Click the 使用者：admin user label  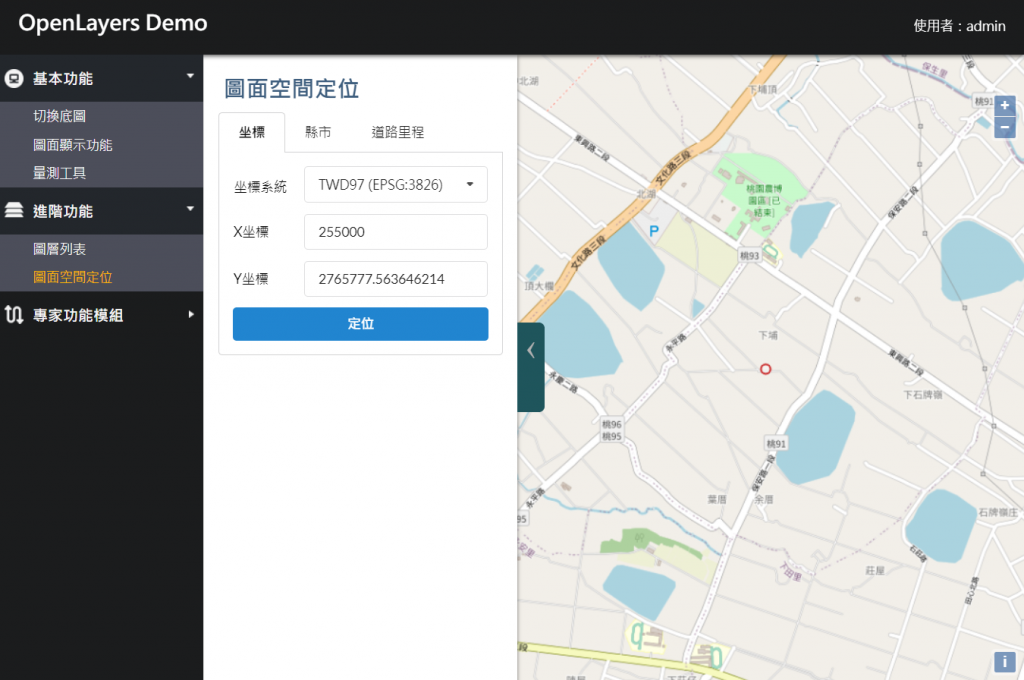(x=959, y=26)
